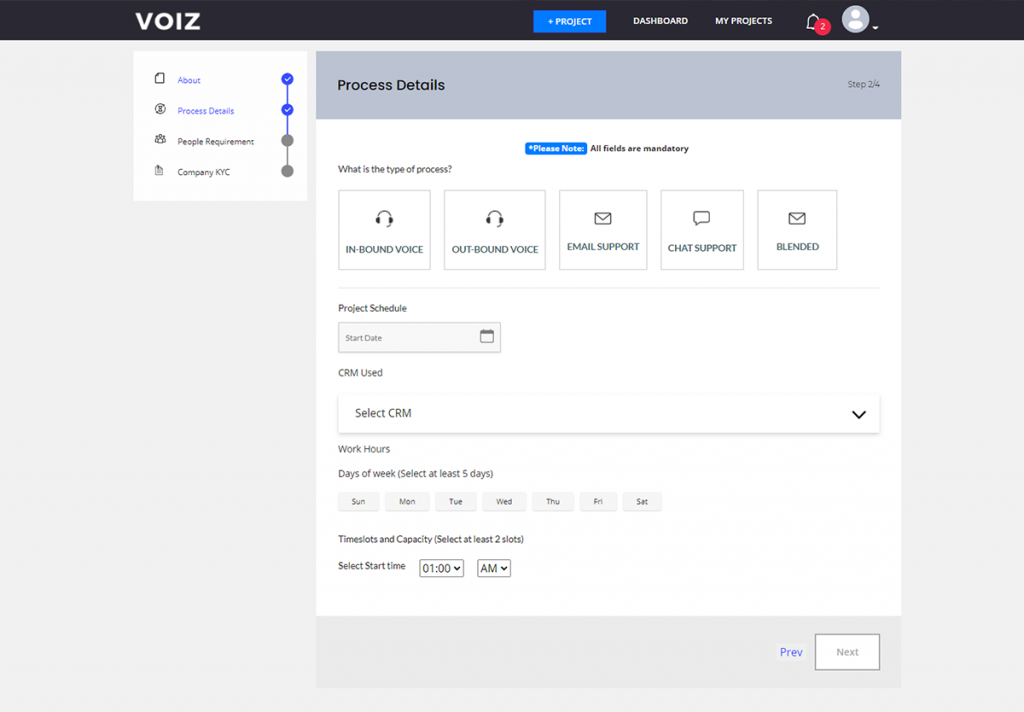Click the Company KYC building icon

click(x=159, y=170)
